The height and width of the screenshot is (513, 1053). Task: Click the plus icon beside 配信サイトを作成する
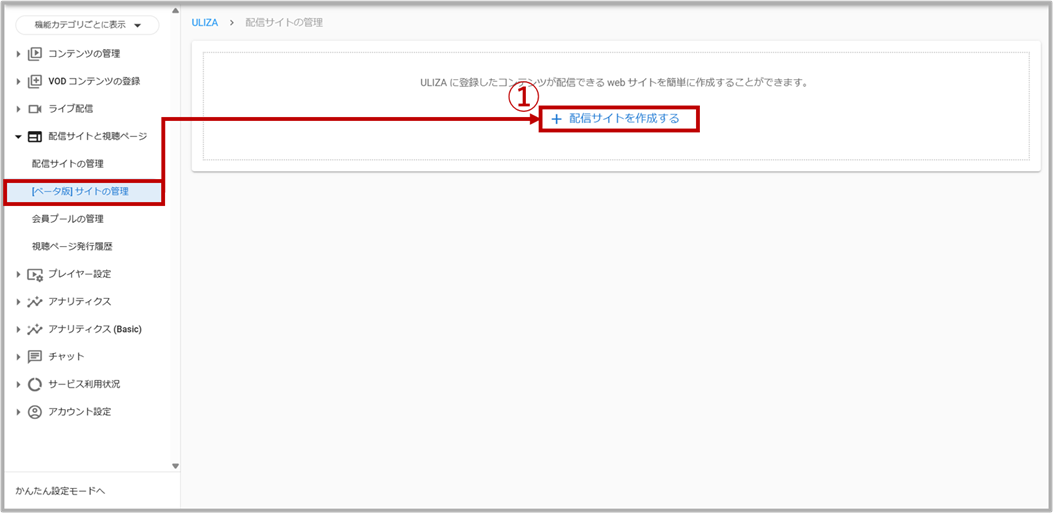tap(556, 119)
